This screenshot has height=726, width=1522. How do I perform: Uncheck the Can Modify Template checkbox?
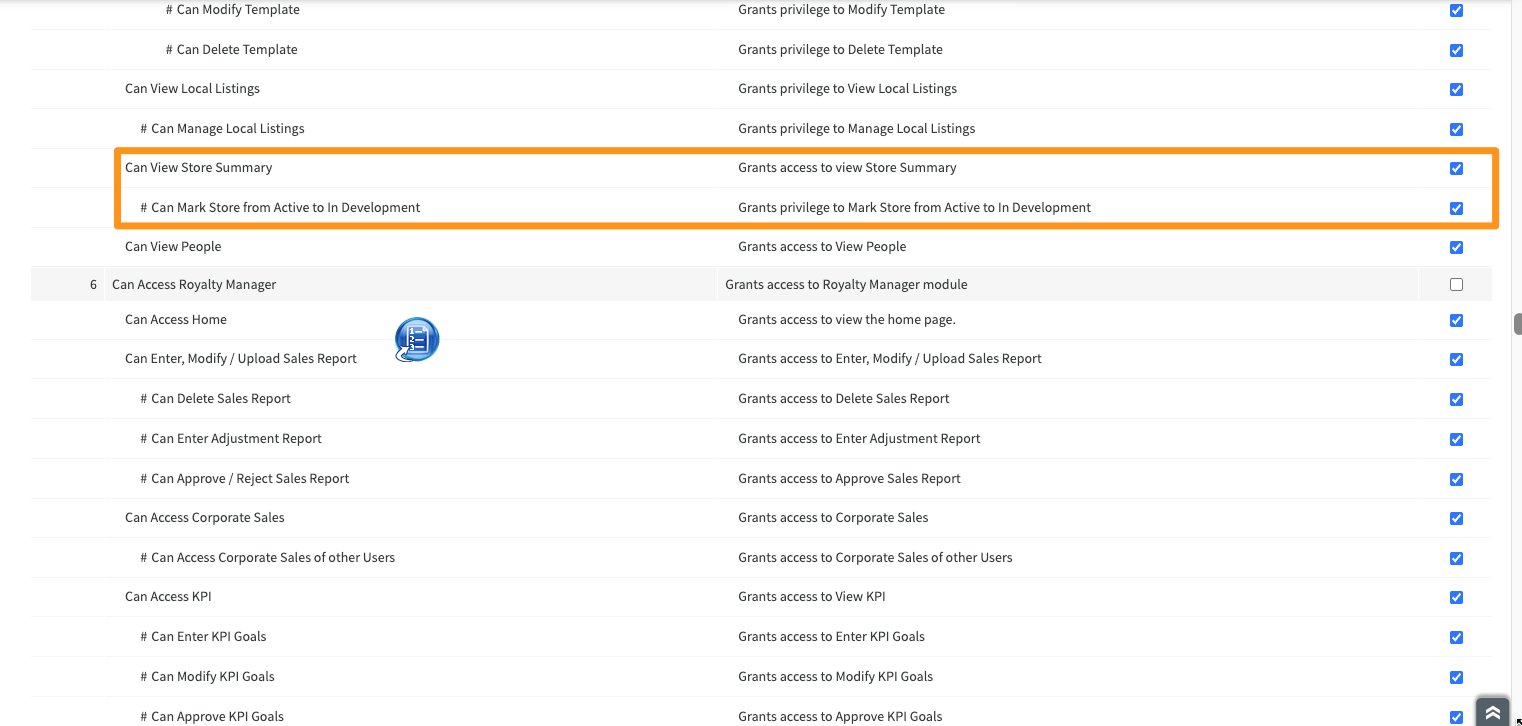(1456, 11)
